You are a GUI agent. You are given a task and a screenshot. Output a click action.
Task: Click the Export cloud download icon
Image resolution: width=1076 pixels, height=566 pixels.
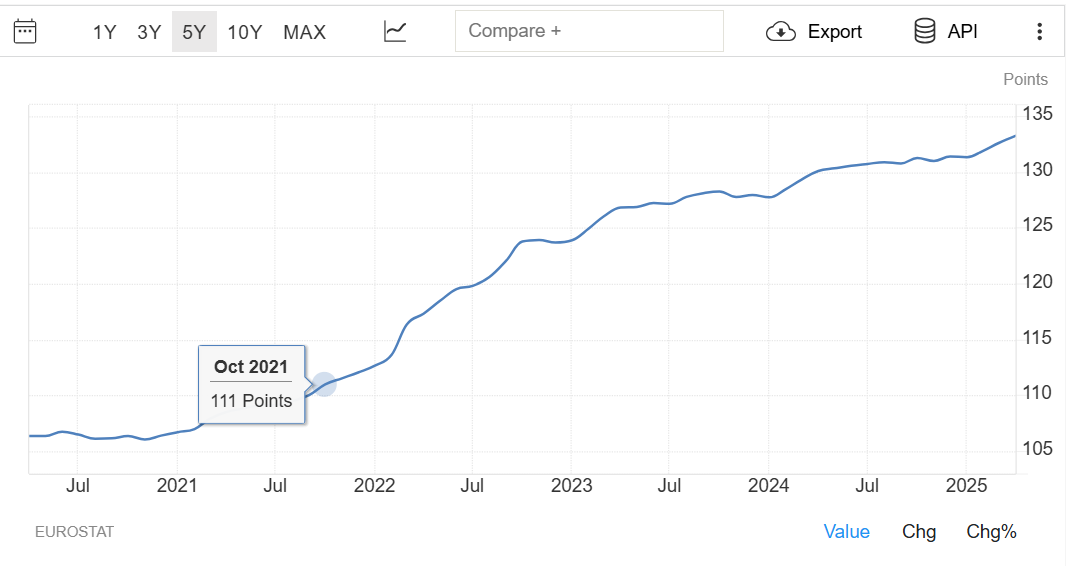781,32
